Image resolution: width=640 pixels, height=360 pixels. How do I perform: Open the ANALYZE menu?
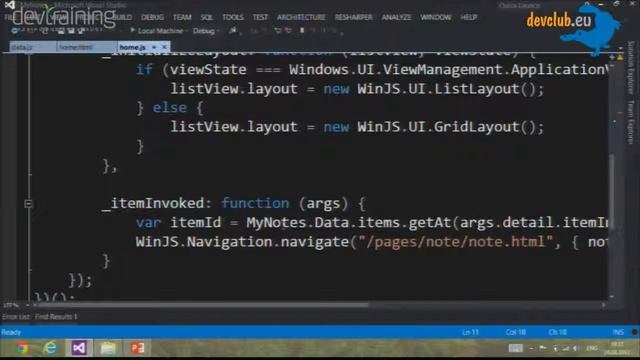coord(396,17)
